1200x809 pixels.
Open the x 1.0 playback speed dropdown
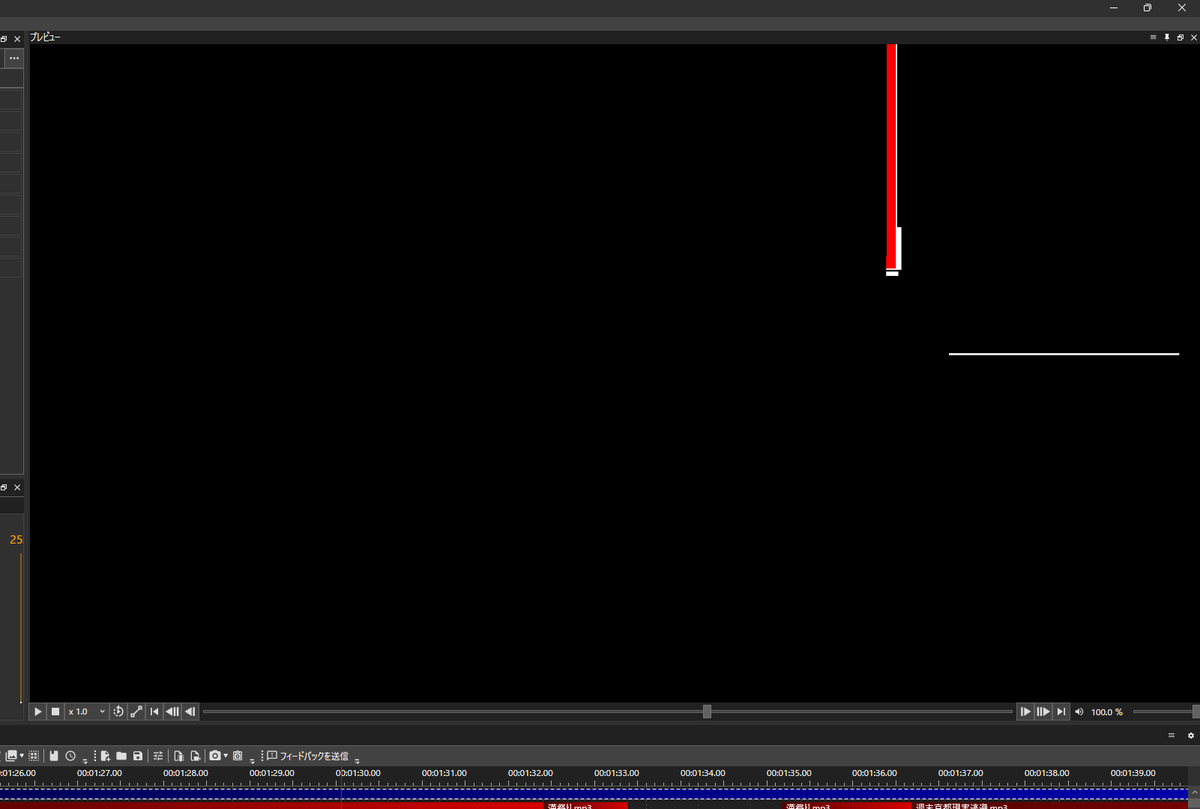click(x=86, y=712)
